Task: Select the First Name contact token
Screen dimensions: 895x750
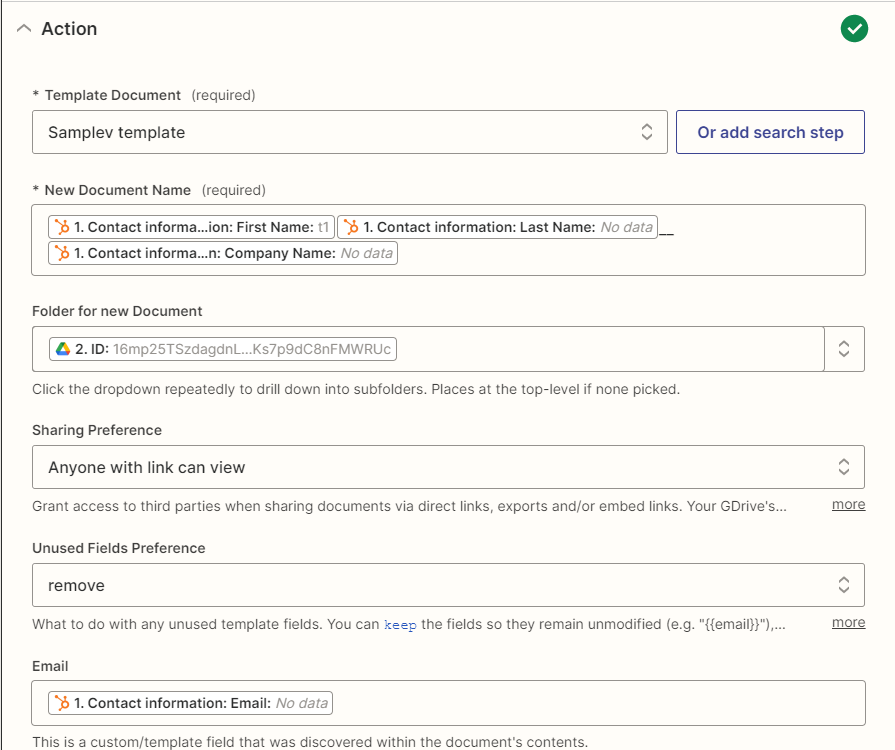Action: 191,227
